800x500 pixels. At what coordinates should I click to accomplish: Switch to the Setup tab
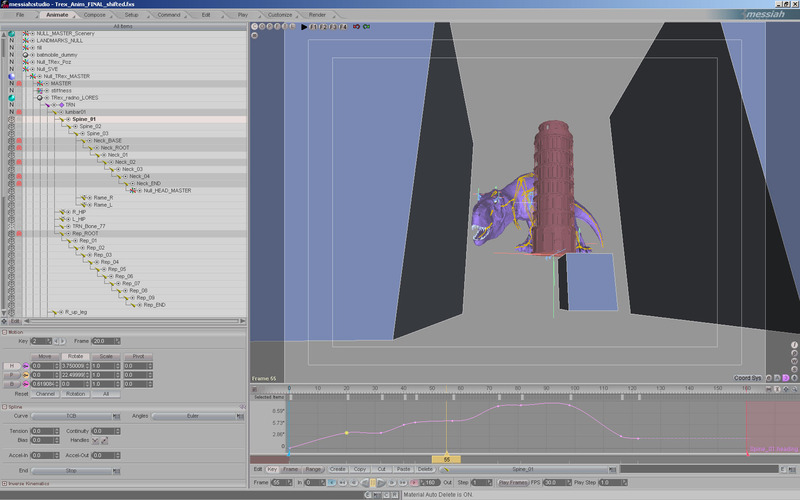132,15
